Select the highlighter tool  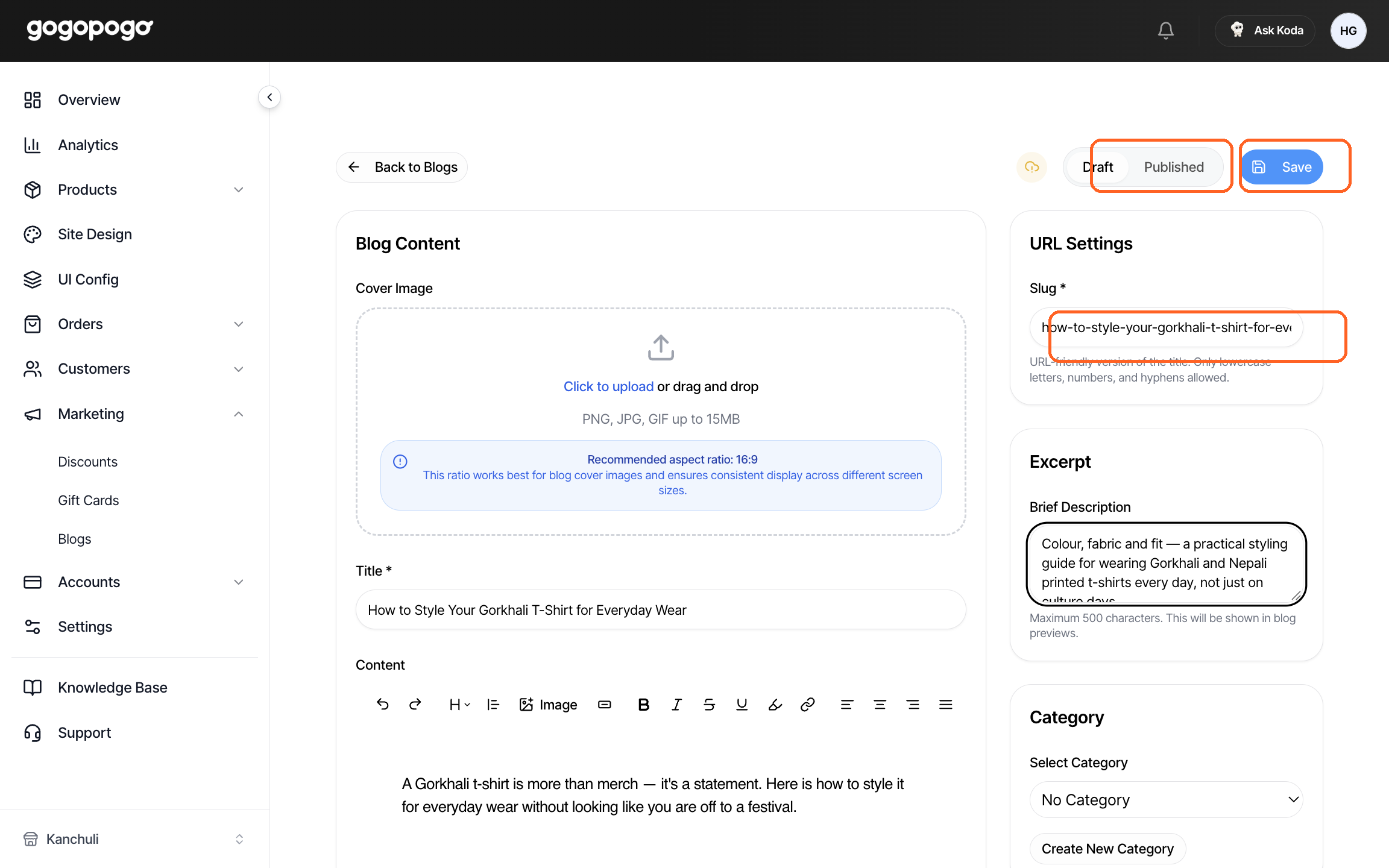(x=775, y=704)
